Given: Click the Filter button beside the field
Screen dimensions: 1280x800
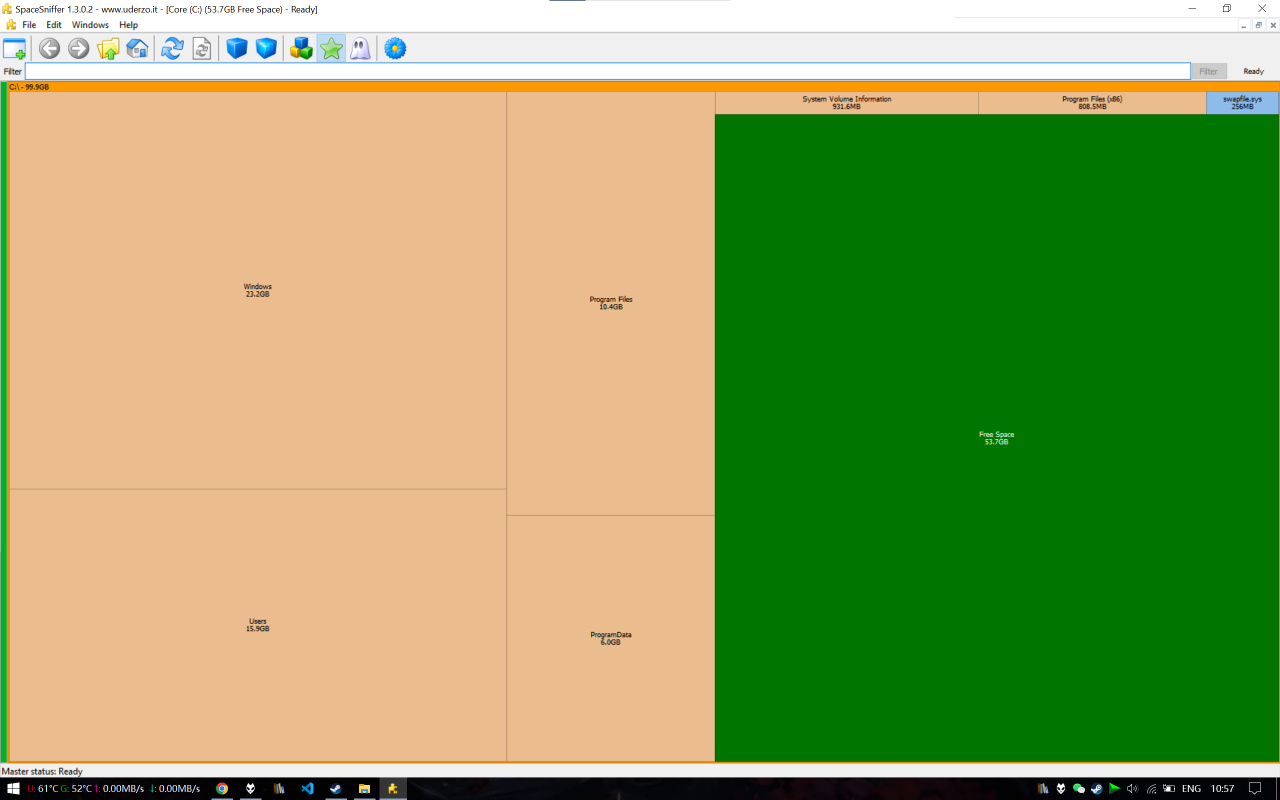Looking at the screenshot, I should [1208, 72].
